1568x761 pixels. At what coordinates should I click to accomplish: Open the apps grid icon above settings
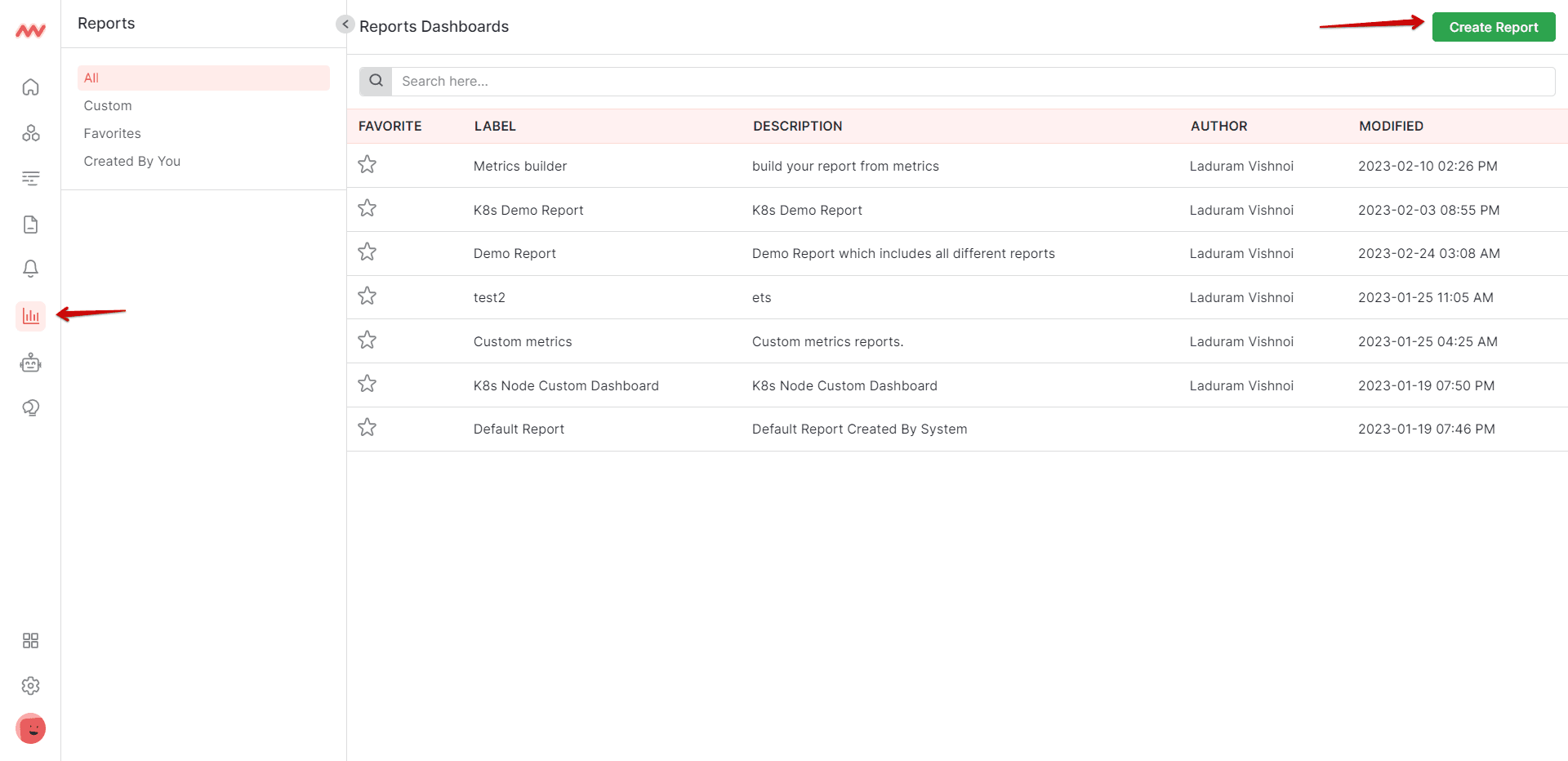[x=30, y=640]
